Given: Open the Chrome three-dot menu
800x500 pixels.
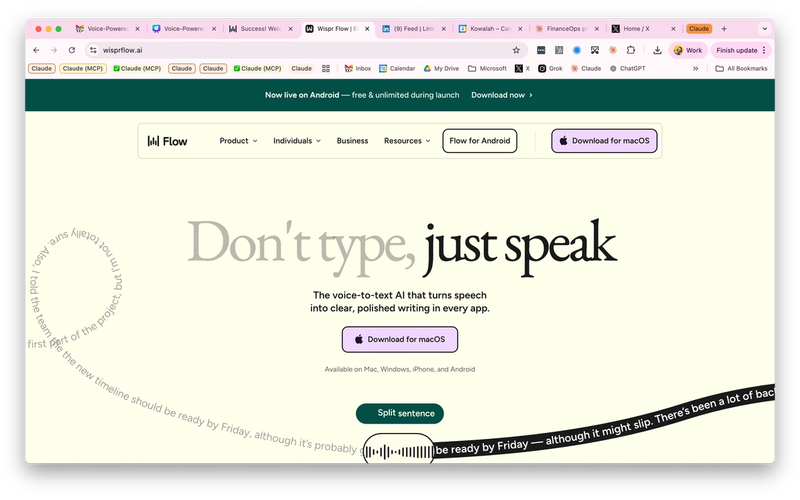Looking at the screenshot, I should pos(764,50).
